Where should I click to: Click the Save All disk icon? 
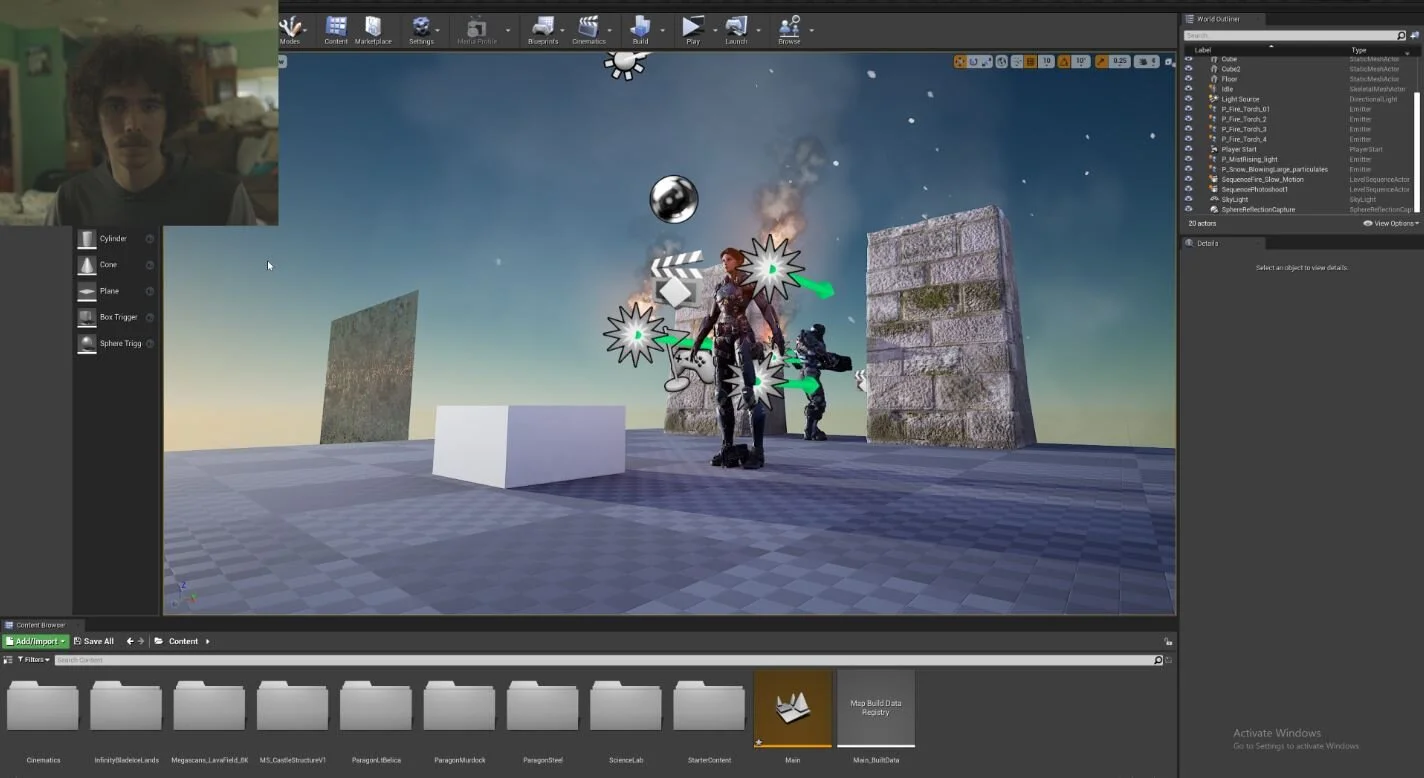click(x=78, y=641)
